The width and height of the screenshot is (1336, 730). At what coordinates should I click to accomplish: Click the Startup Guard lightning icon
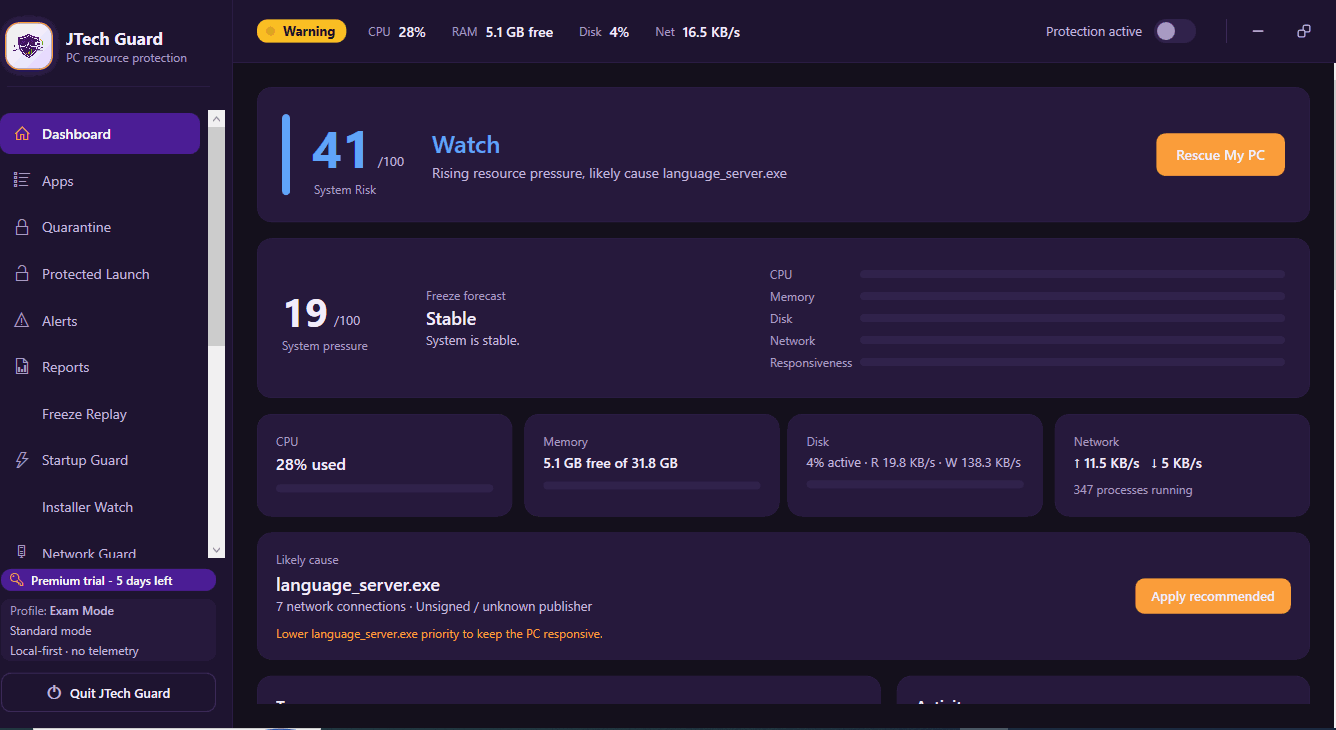[x=22, y=460]
